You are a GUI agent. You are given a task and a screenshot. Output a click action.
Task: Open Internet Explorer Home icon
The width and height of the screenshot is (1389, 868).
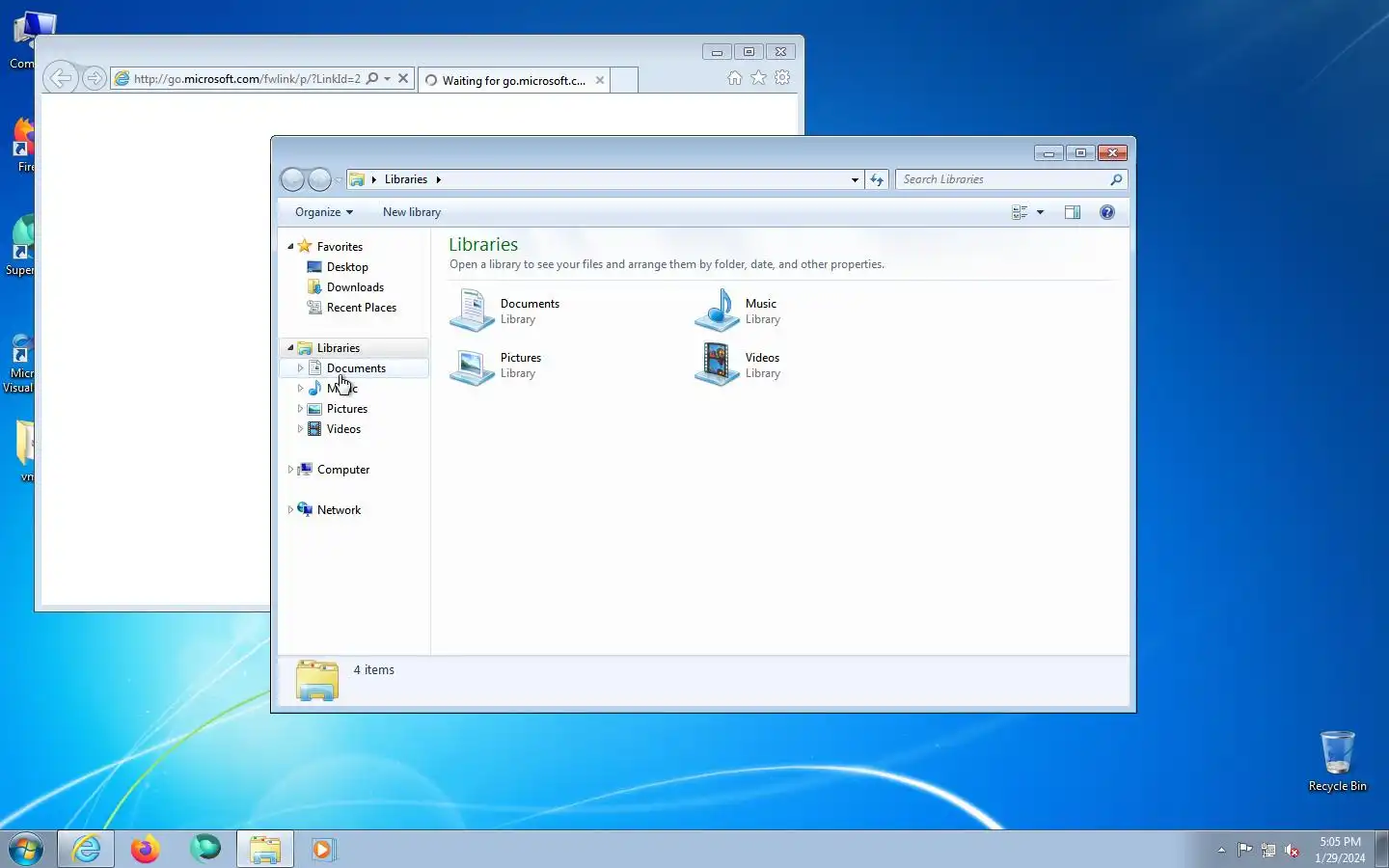[735, 78]
